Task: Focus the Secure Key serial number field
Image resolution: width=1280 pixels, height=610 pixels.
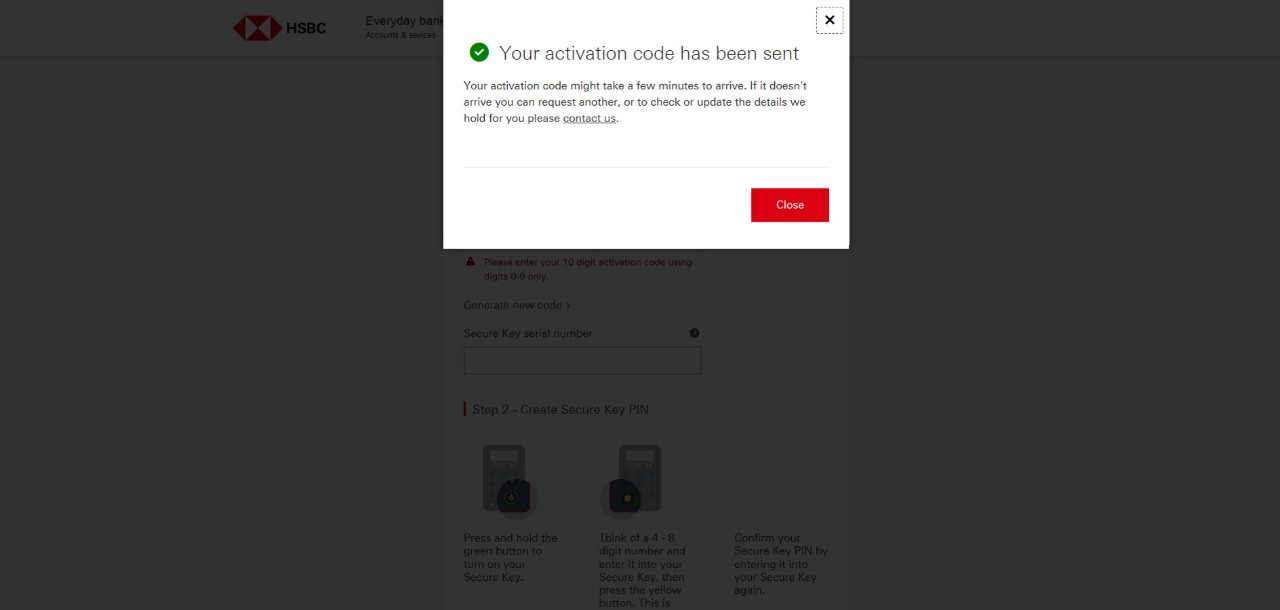Action: tap(582, 361)
